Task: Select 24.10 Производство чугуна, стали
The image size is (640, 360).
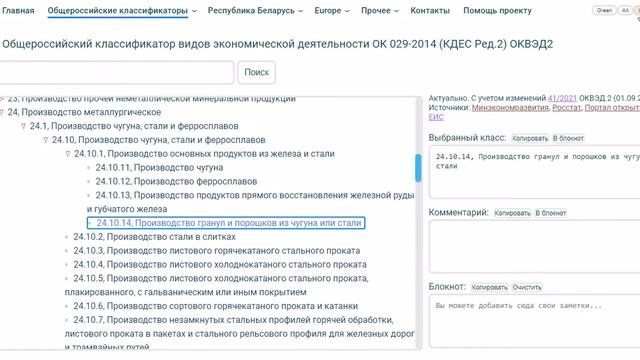Action: tap(158, 140)
